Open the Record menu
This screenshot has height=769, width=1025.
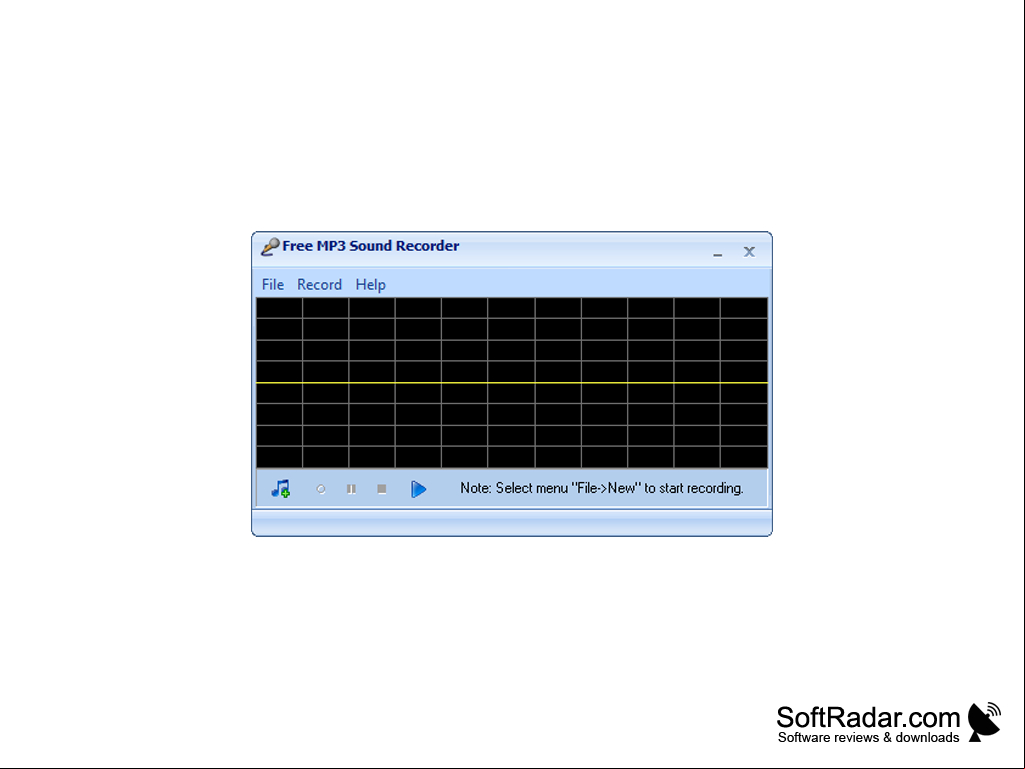point(319,284)
